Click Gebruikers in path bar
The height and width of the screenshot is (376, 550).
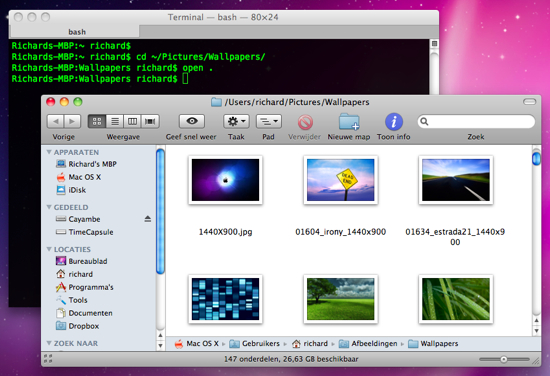[x=255, y=343]
